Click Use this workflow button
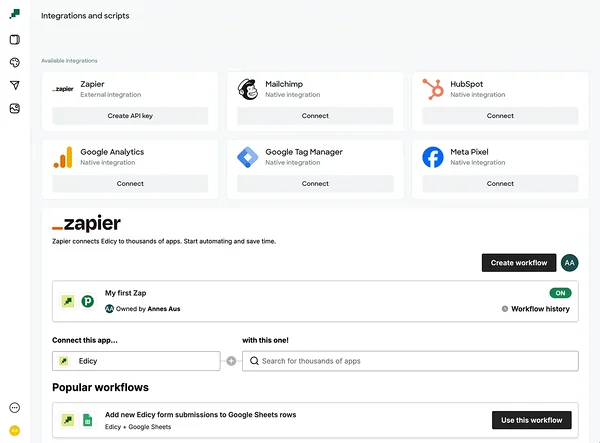The width and height of the screenshot is (600, 443). click(x=532, y=420)
